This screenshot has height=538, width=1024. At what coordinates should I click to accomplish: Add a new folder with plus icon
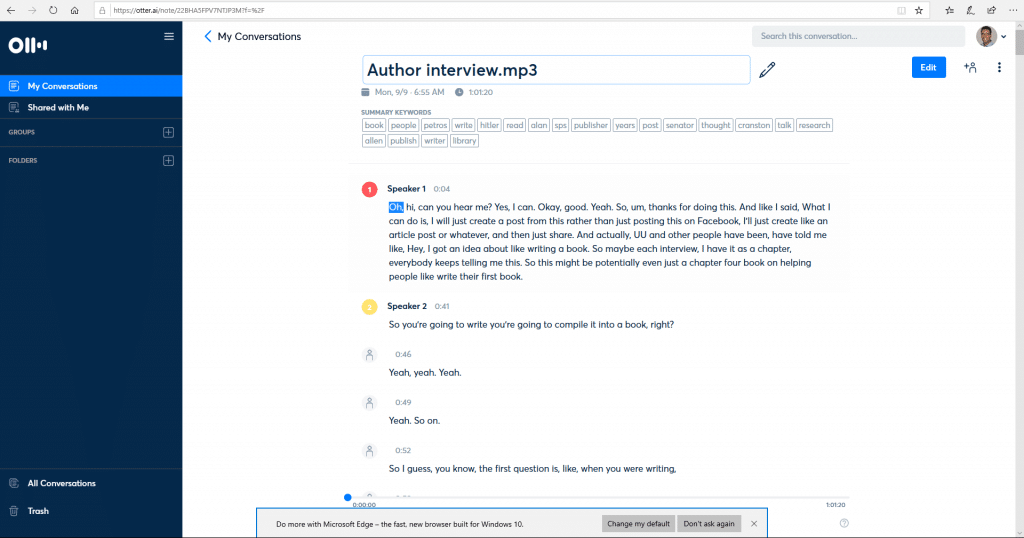tap(168, 160)
